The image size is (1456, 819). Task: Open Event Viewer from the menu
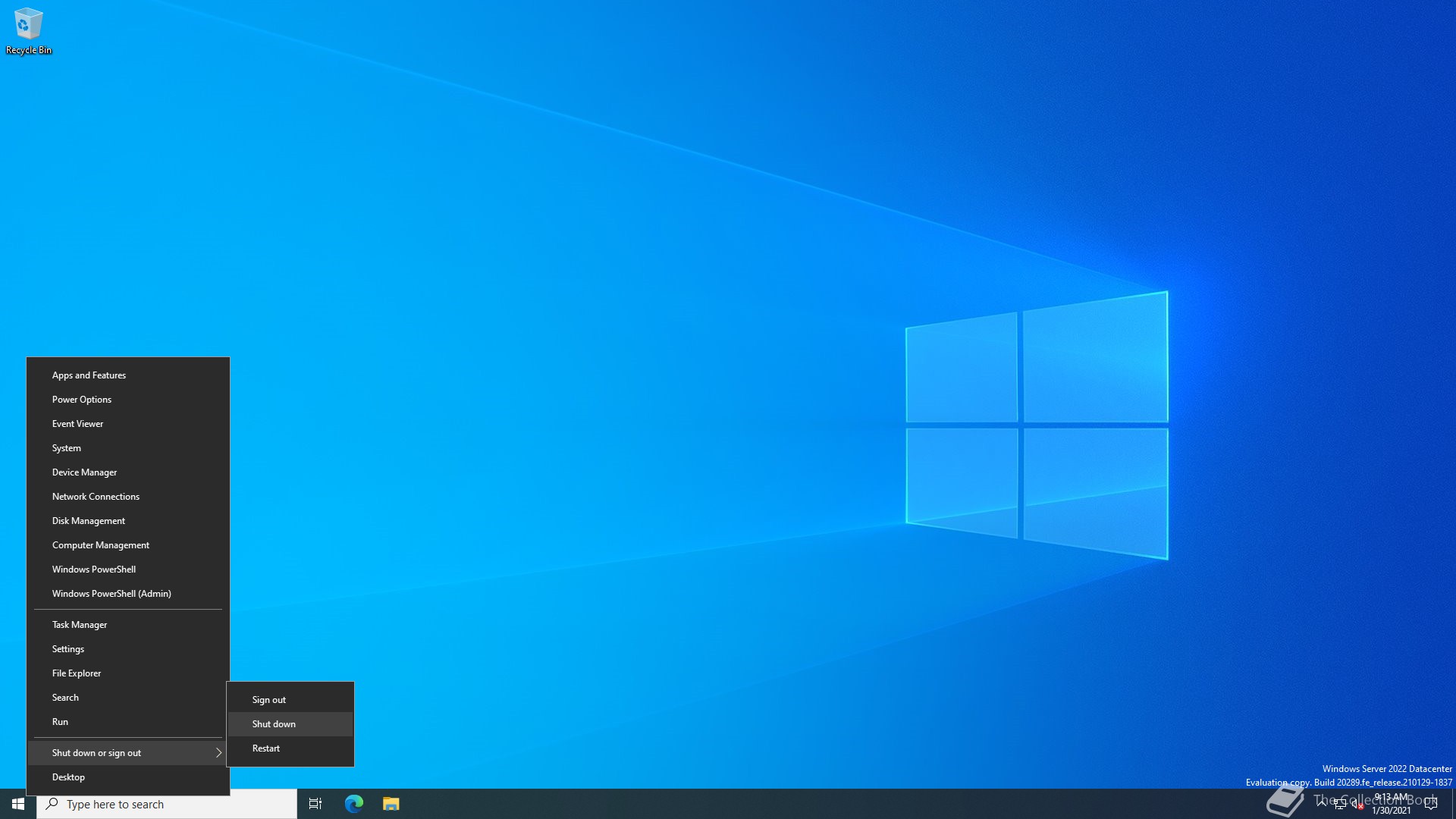77,424
